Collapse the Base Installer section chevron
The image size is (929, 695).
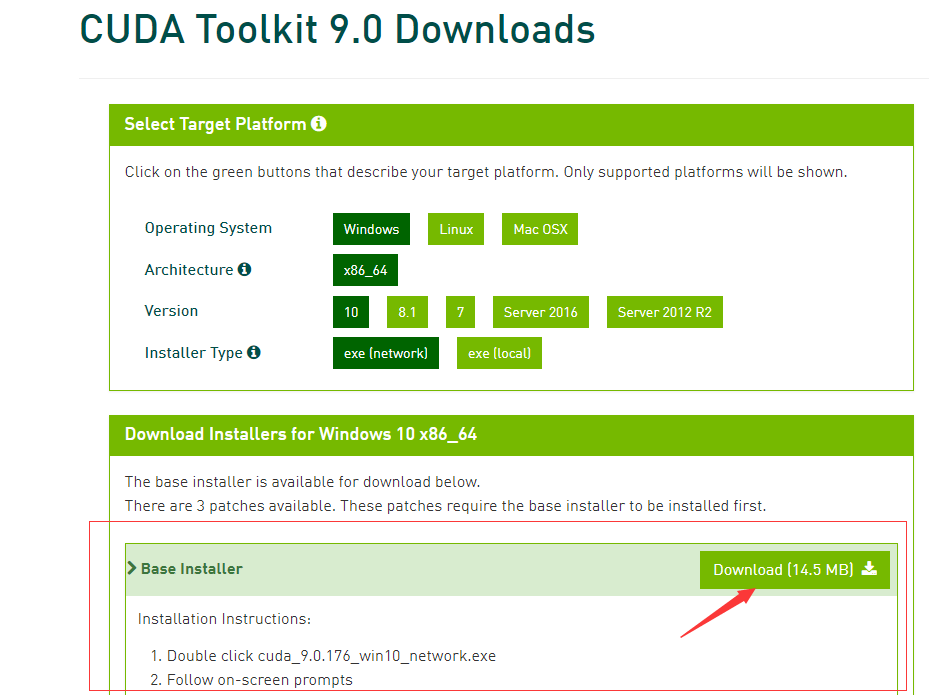[132, 568]
